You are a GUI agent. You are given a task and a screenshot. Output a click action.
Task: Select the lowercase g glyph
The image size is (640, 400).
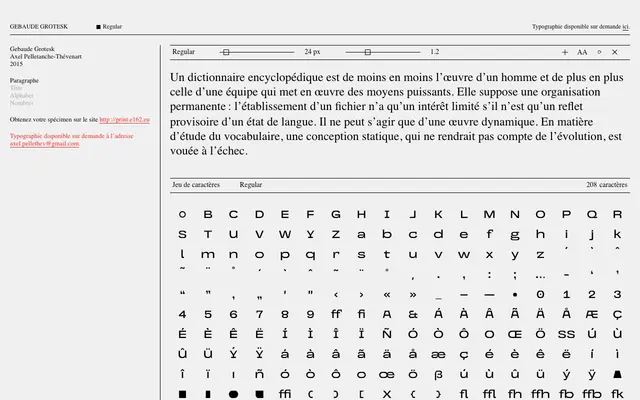coord(515,235)
